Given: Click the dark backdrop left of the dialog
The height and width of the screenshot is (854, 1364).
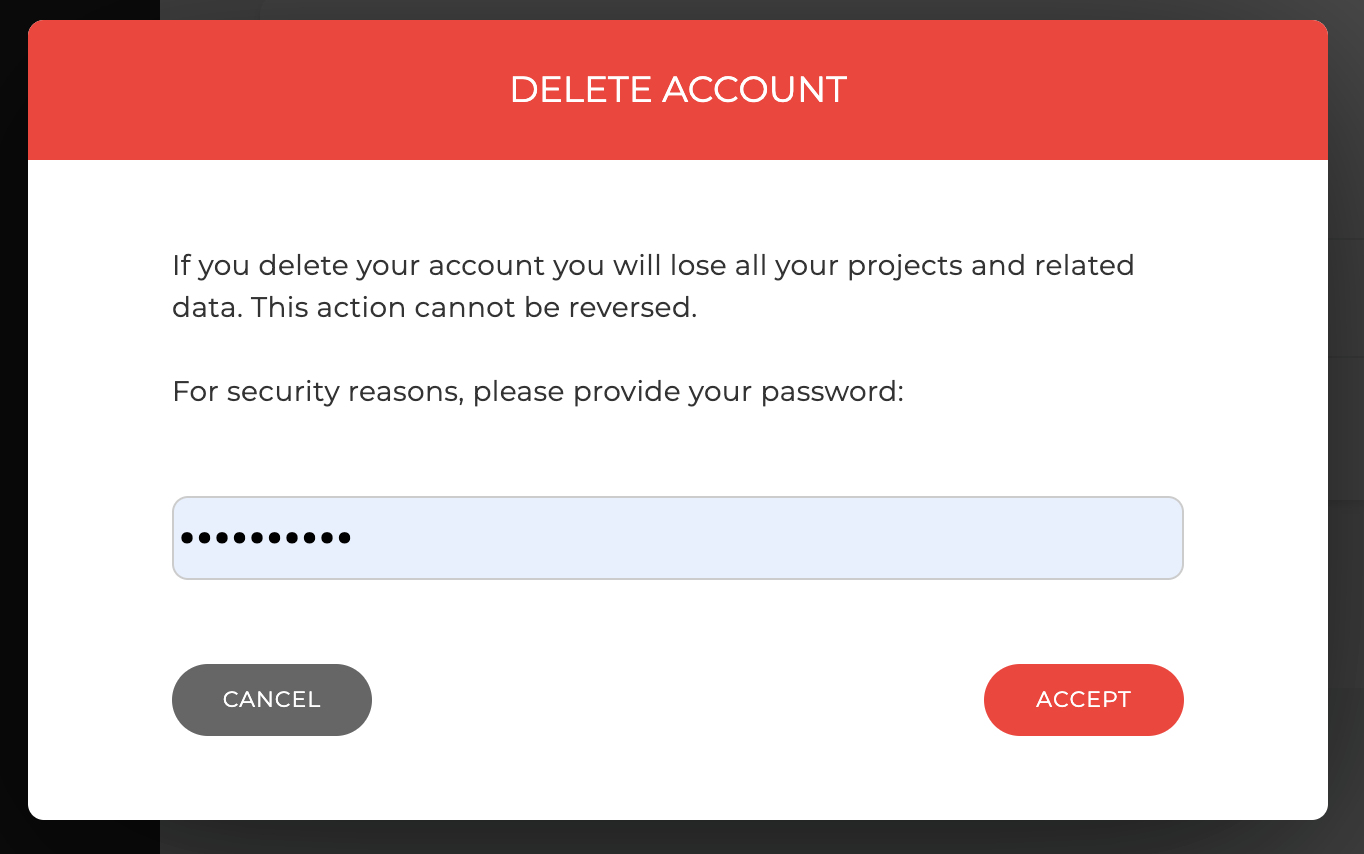Looking at the screenshot, I should (x=13, y=430).
